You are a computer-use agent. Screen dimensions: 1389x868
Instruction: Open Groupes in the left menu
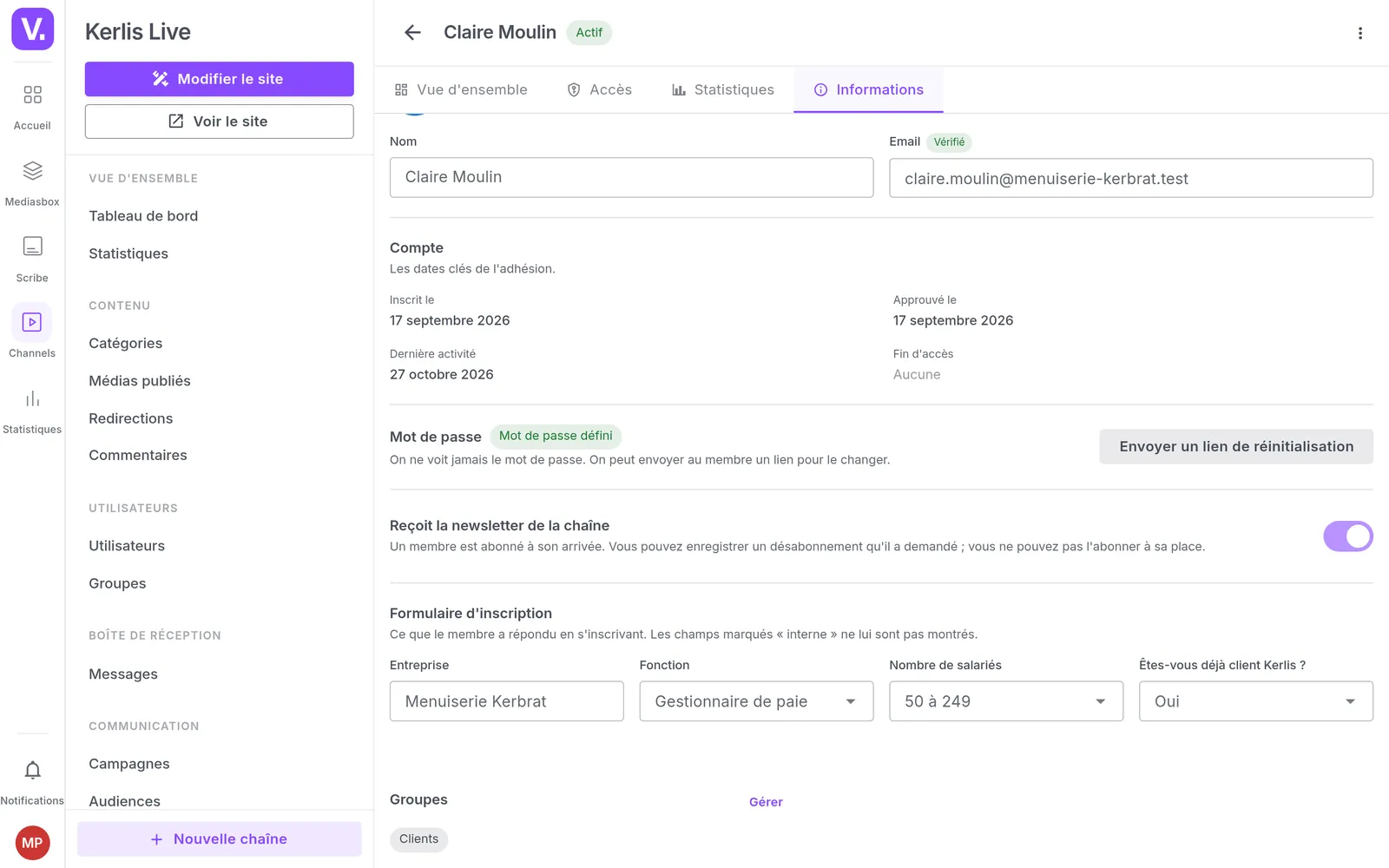[x=117, y=583]
